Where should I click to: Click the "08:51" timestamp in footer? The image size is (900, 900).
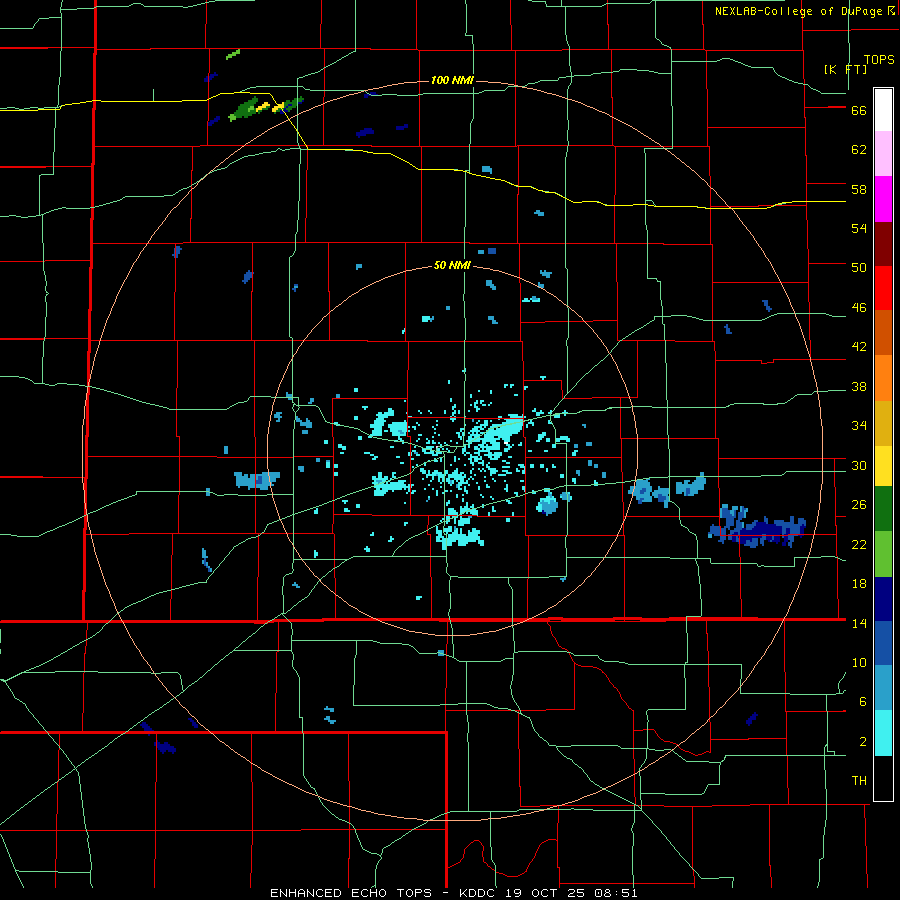click(618, 893)
